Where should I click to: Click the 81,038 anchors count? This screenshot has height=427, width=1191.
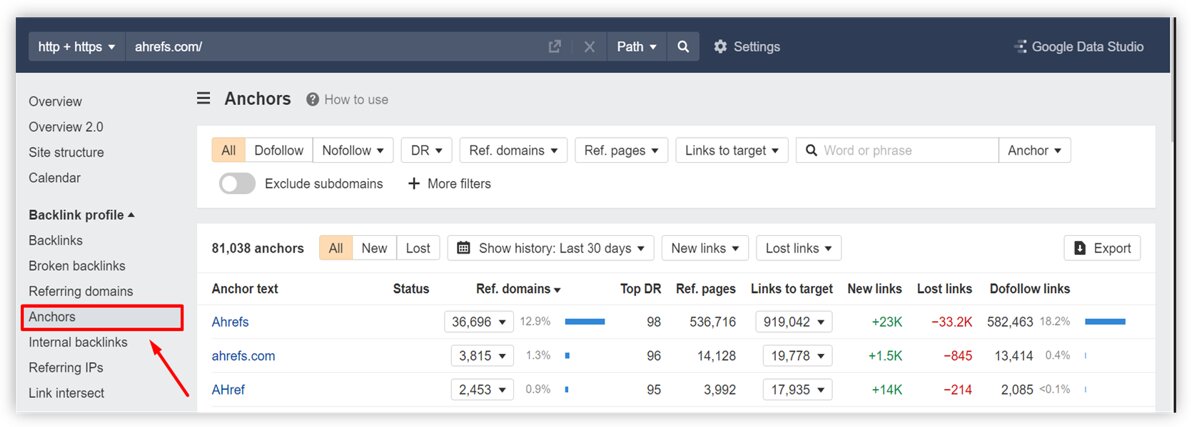257,248
